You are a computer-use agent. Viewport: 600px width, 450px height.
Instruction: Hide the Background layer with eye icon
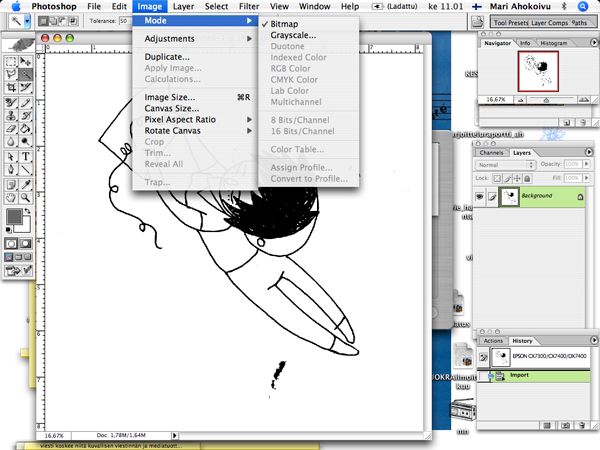tap(479, 197)
